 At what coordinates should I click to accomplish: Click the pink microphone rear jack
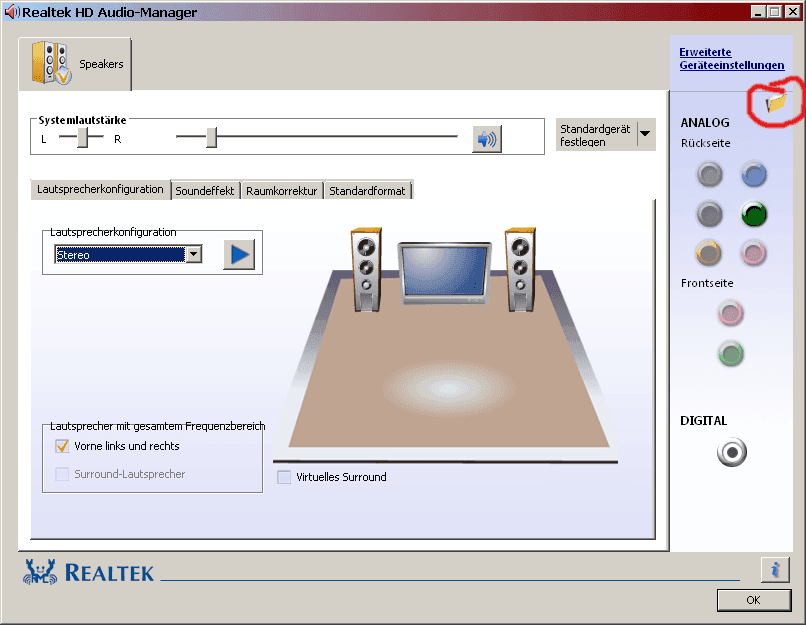[x=754, y=253]
